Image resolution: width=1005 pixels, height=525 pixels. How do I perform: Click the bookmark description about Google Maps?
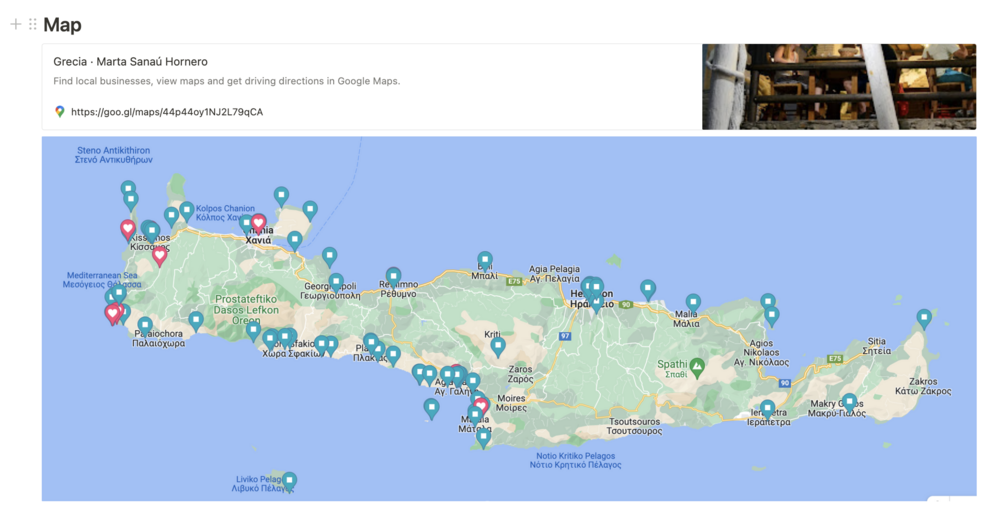coord(226,81)
